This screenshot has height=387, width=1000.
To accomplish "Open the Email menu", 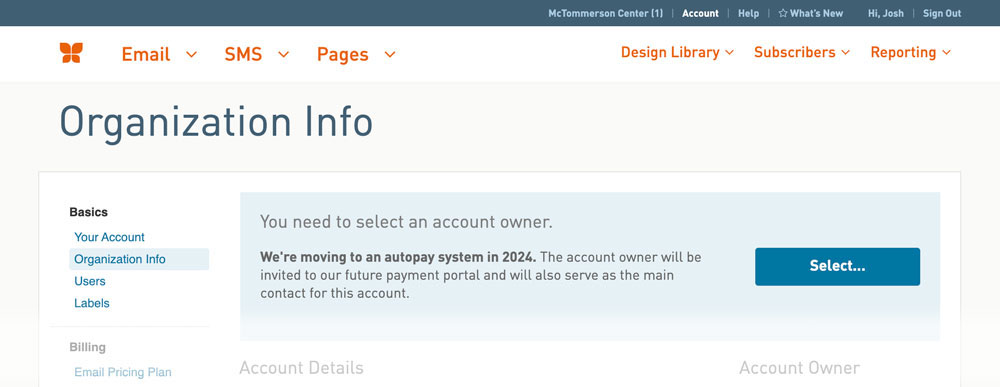I will tap(146, 54).
